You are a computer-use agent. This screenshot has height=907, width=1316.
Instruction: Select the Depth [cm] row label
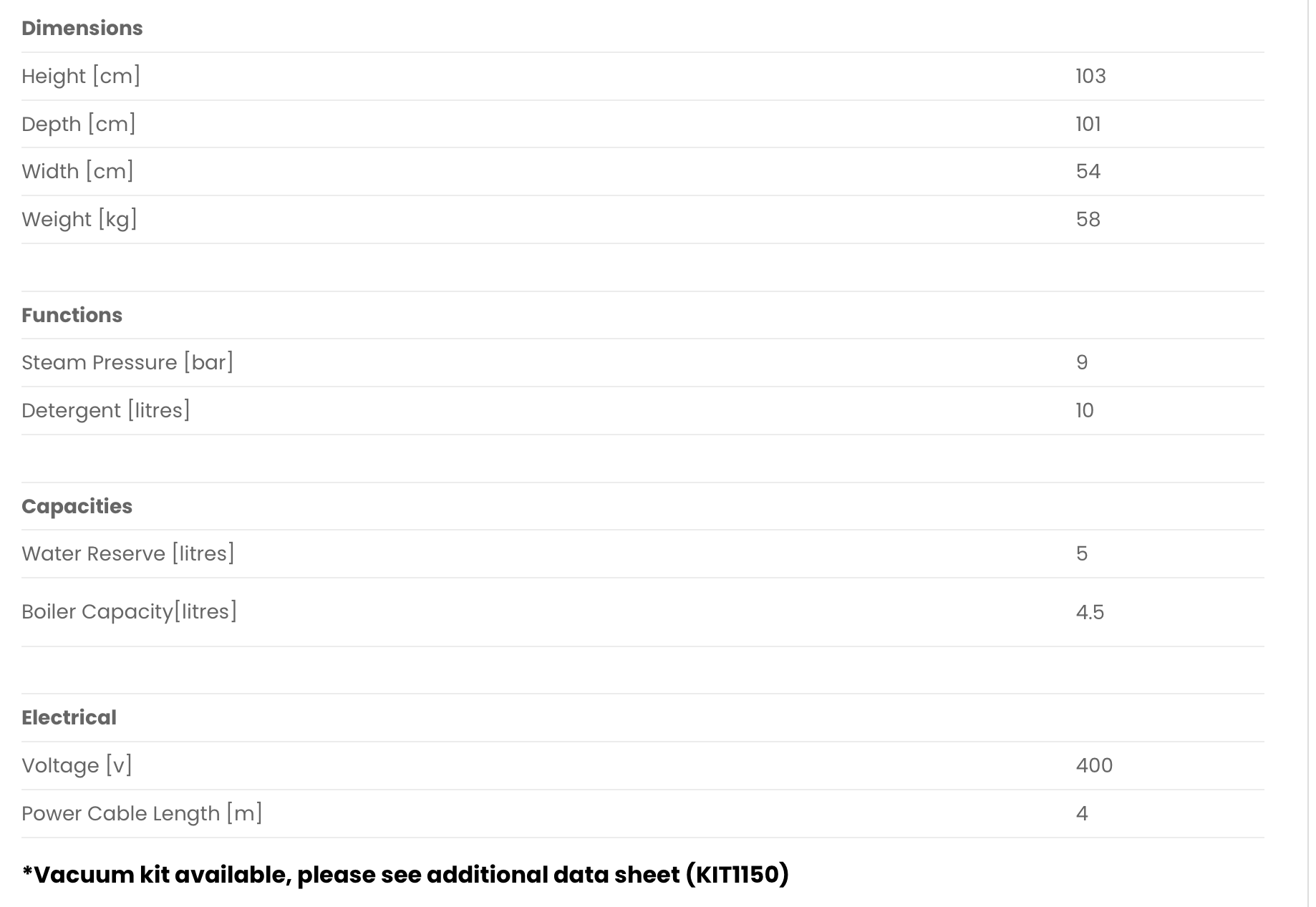pos(79,124)
